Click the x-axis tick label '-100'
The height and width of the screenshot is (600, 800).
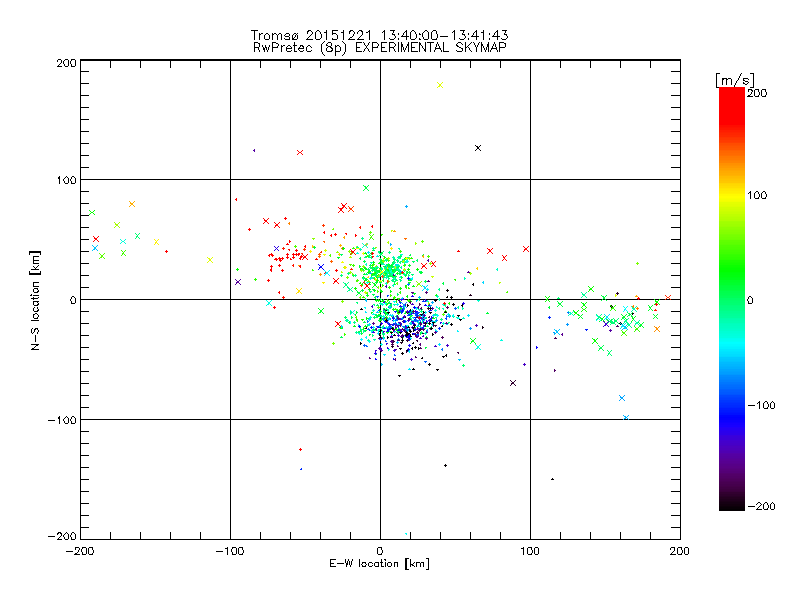pyautogui.click(x=230, y=551)
